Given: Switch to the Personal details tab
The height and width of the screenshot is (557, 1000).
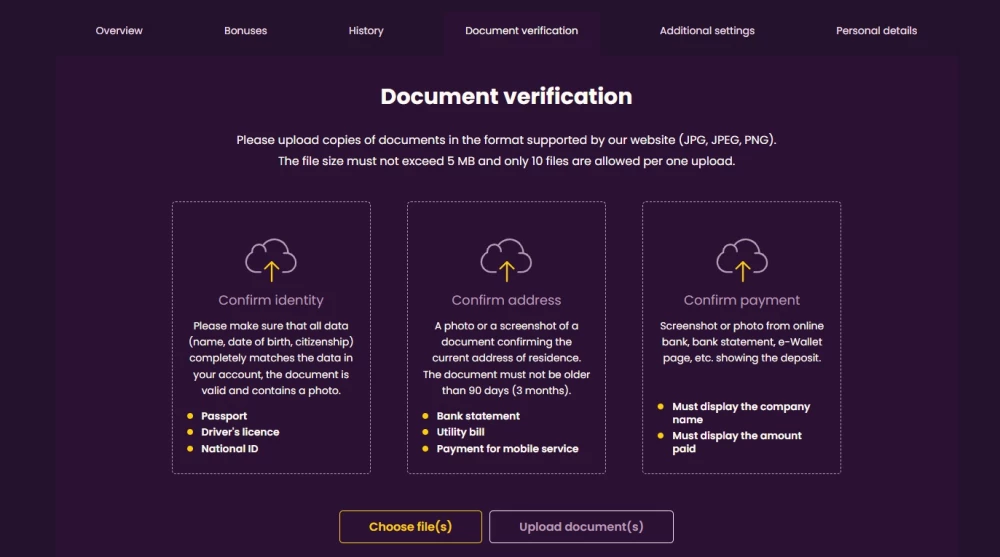Looking at the screenshot, I should (x=876, y=31).
